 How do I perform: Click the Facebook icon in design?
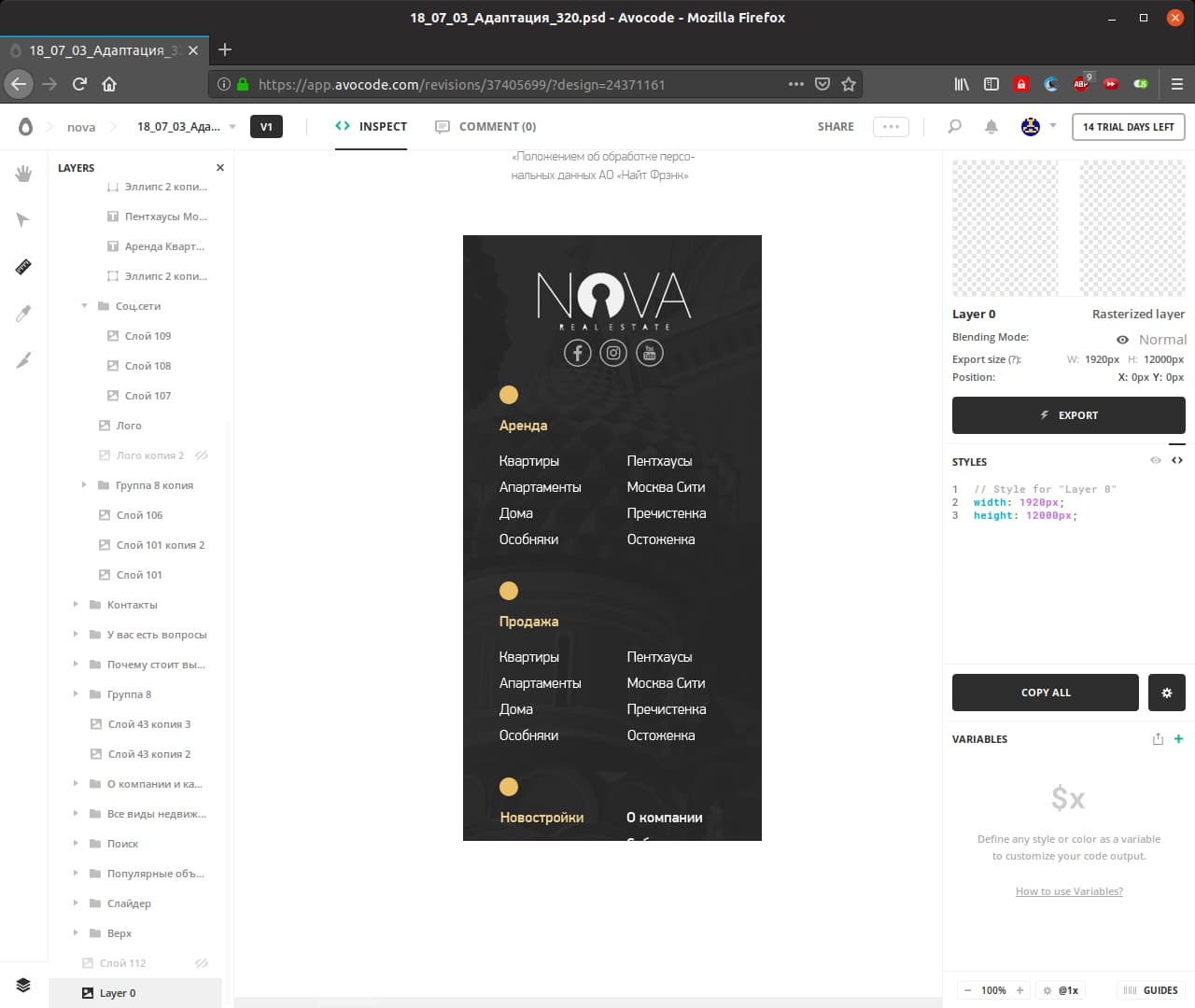[578, 353]
